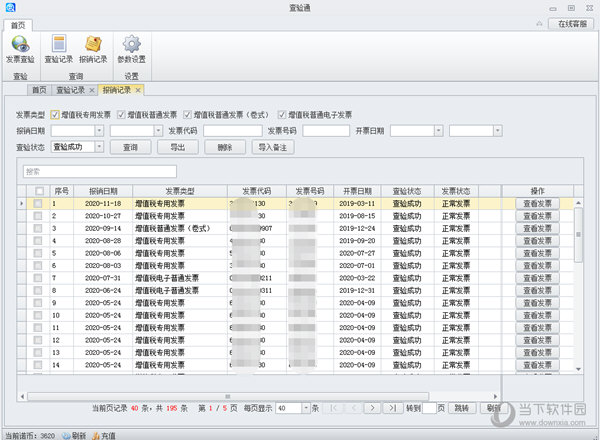Click the table scroll down arrow
The height and width of the screenshot is (440, 600).
coord(578,369)
